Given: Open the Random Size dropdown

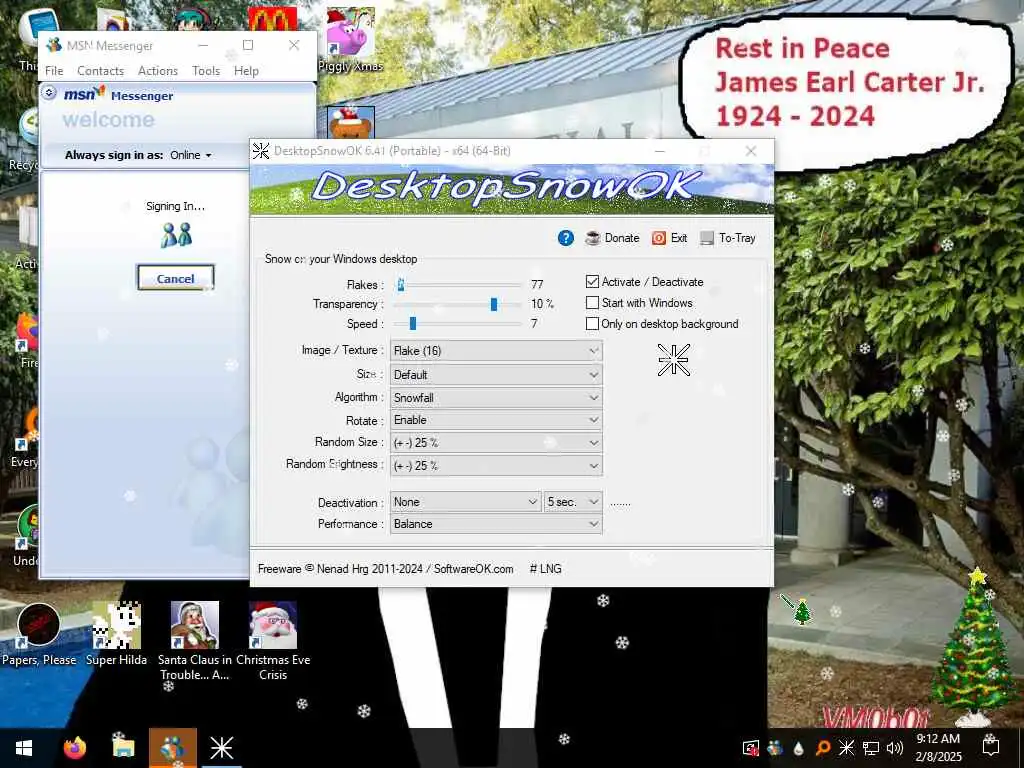Looking at the screenshot, I should [496, 443].
